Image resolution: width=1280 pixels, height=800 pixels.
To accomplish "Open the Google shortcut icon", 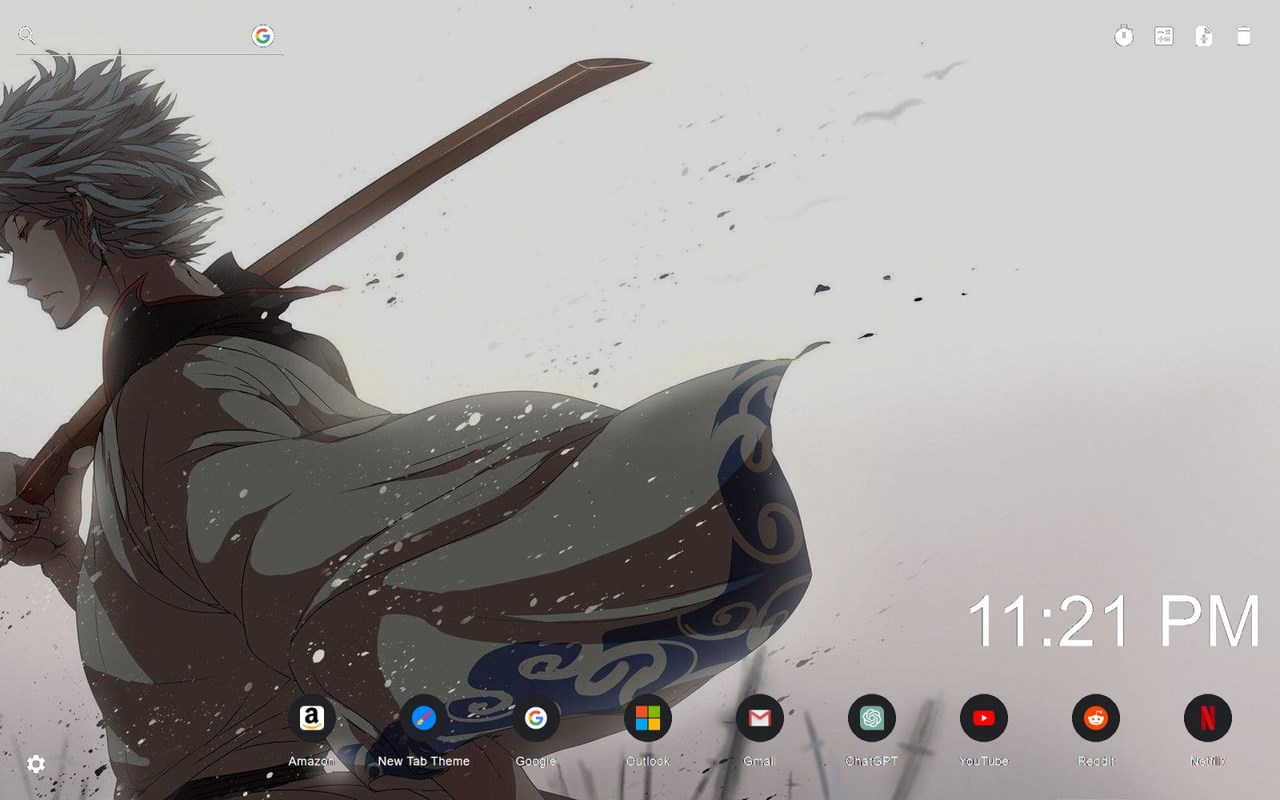I will (536, 718).
